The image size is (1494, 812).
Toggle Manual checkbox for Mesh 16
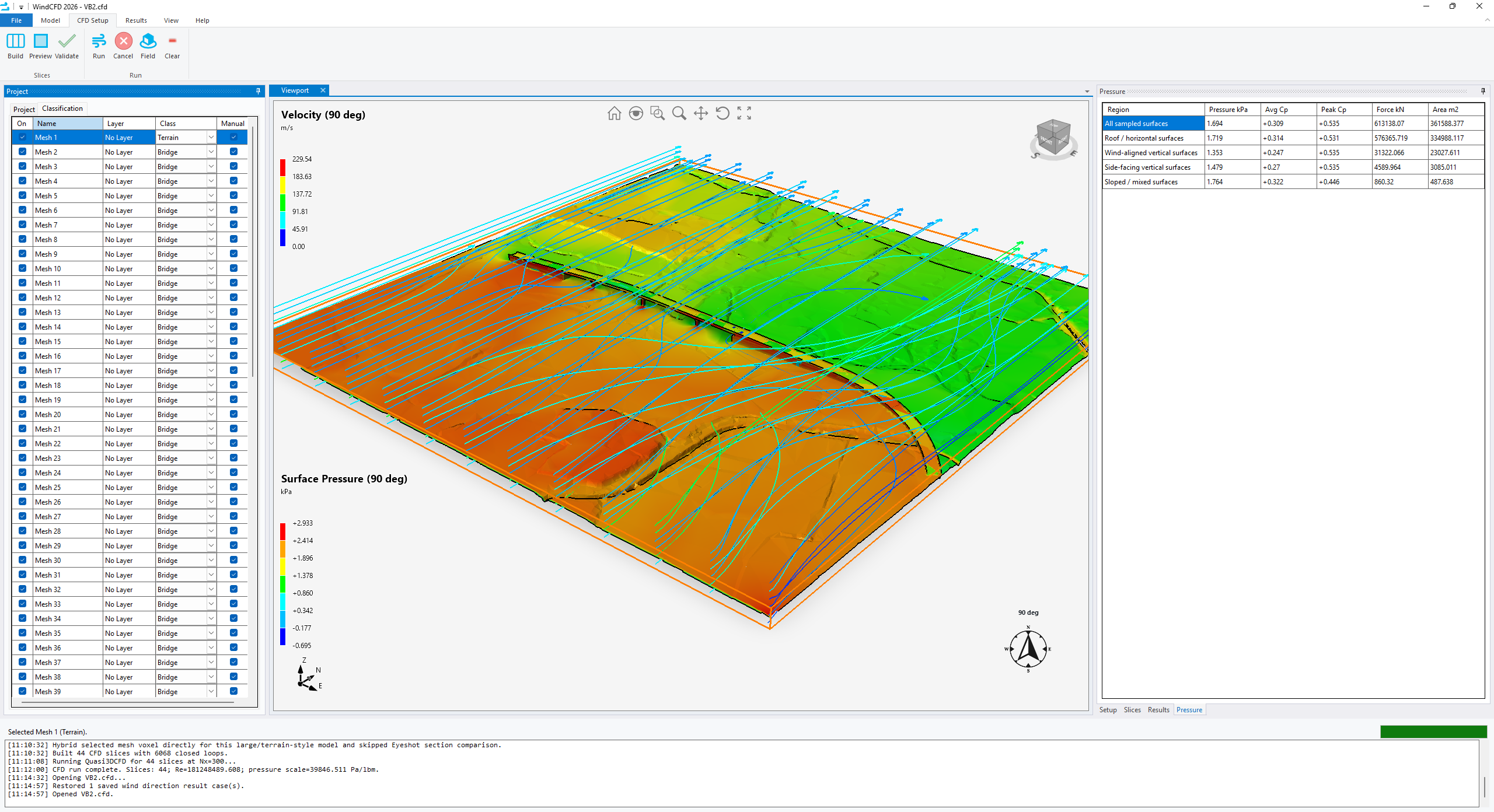(x=233, y=356)
